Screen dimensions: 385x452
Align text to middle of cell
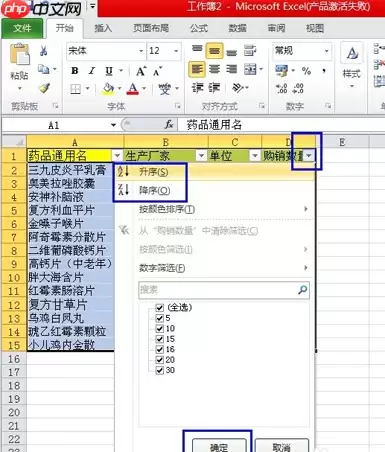point(214,51)
